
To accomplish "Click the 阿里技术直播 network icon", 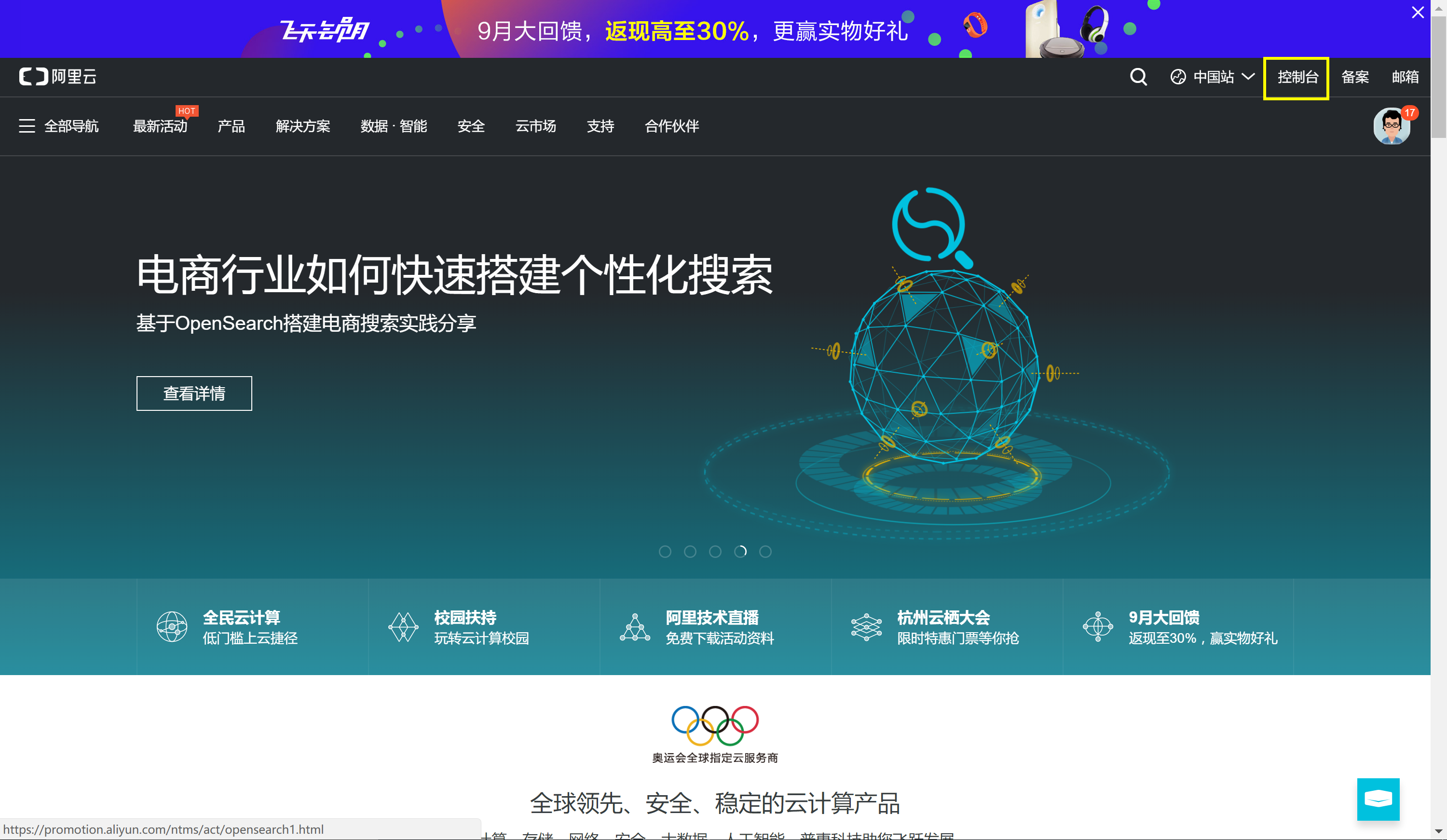I will (x=634, y=627).
